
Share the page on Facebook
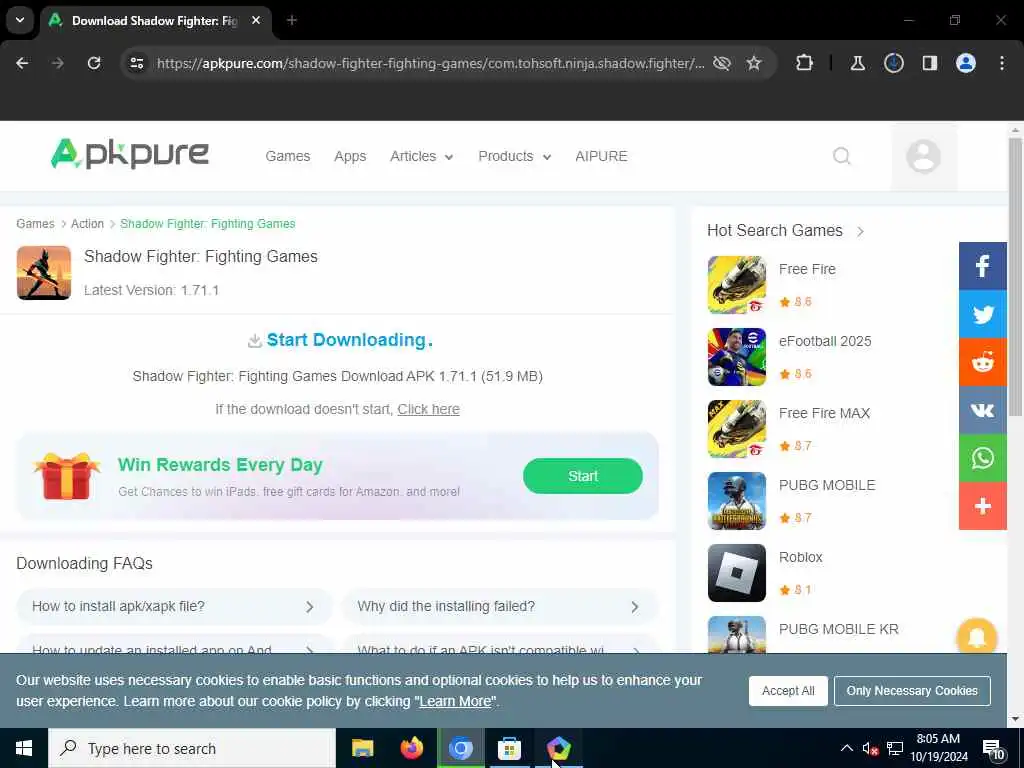click(982, 266)
